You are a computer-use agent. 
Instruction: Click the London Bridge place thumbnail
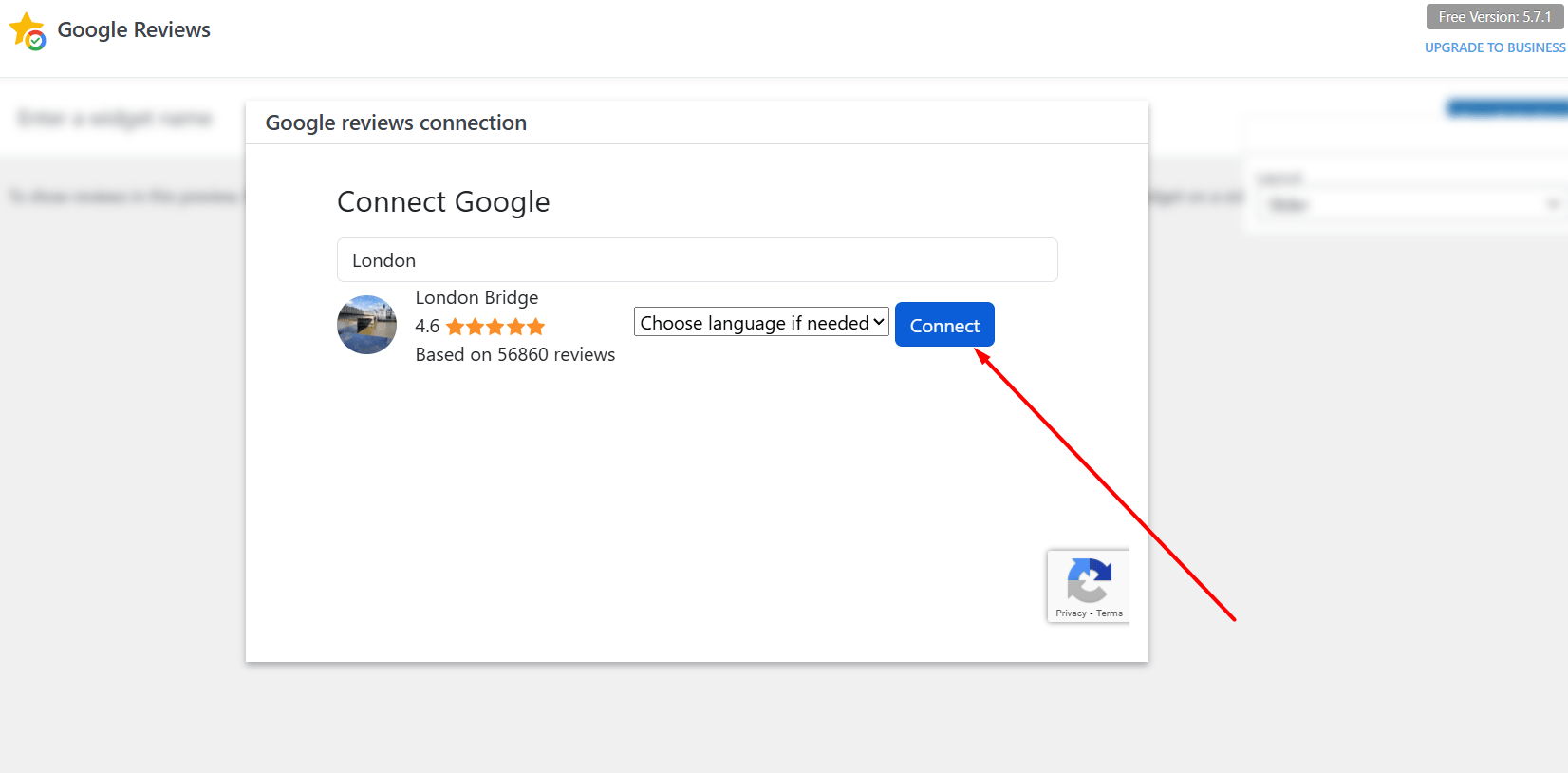[x=366, y=325]
